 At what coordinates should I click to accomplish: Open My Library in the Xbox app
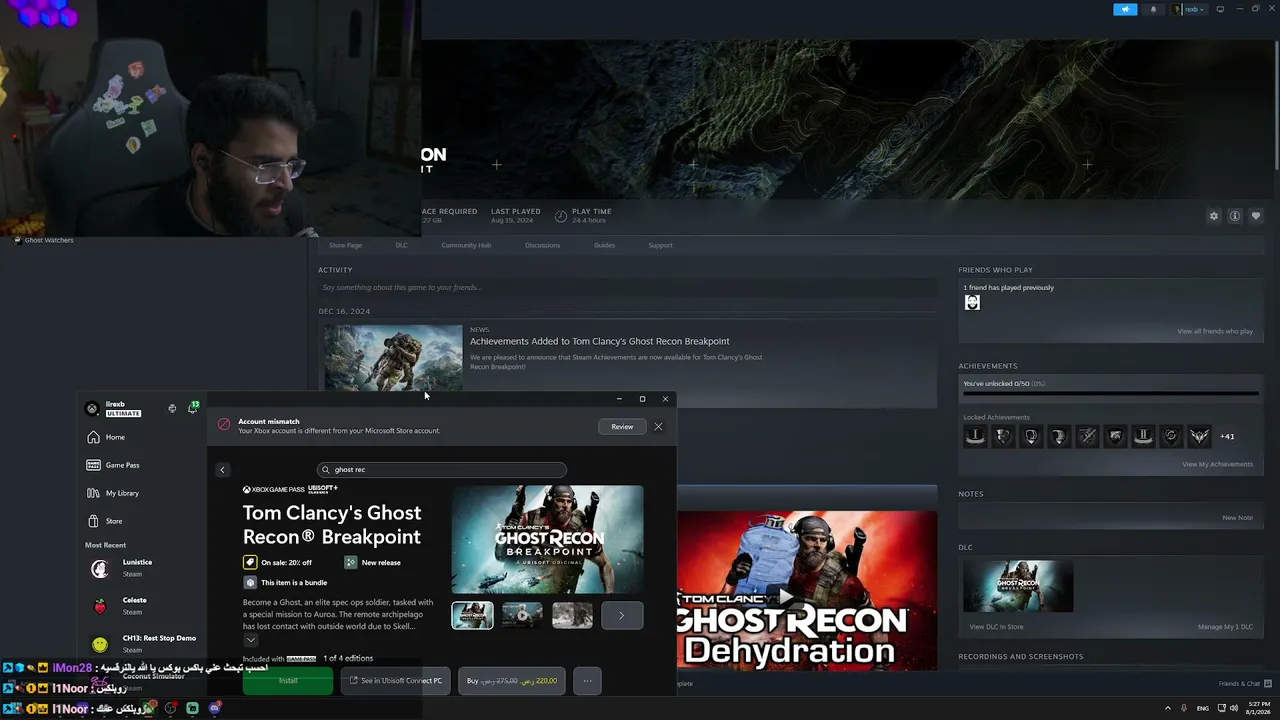(113, 493)
